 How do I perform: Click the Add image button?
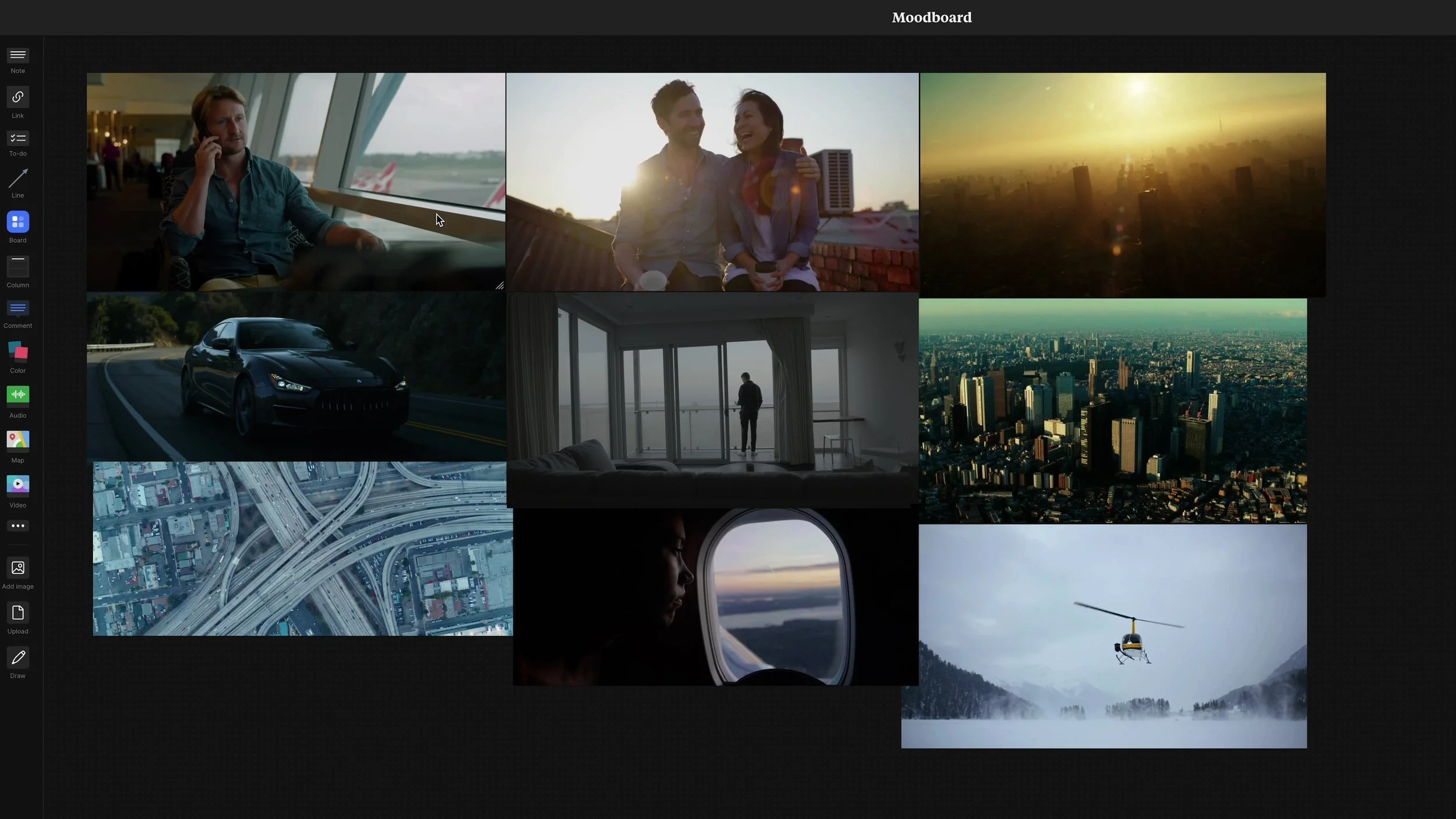pos(17,568)
